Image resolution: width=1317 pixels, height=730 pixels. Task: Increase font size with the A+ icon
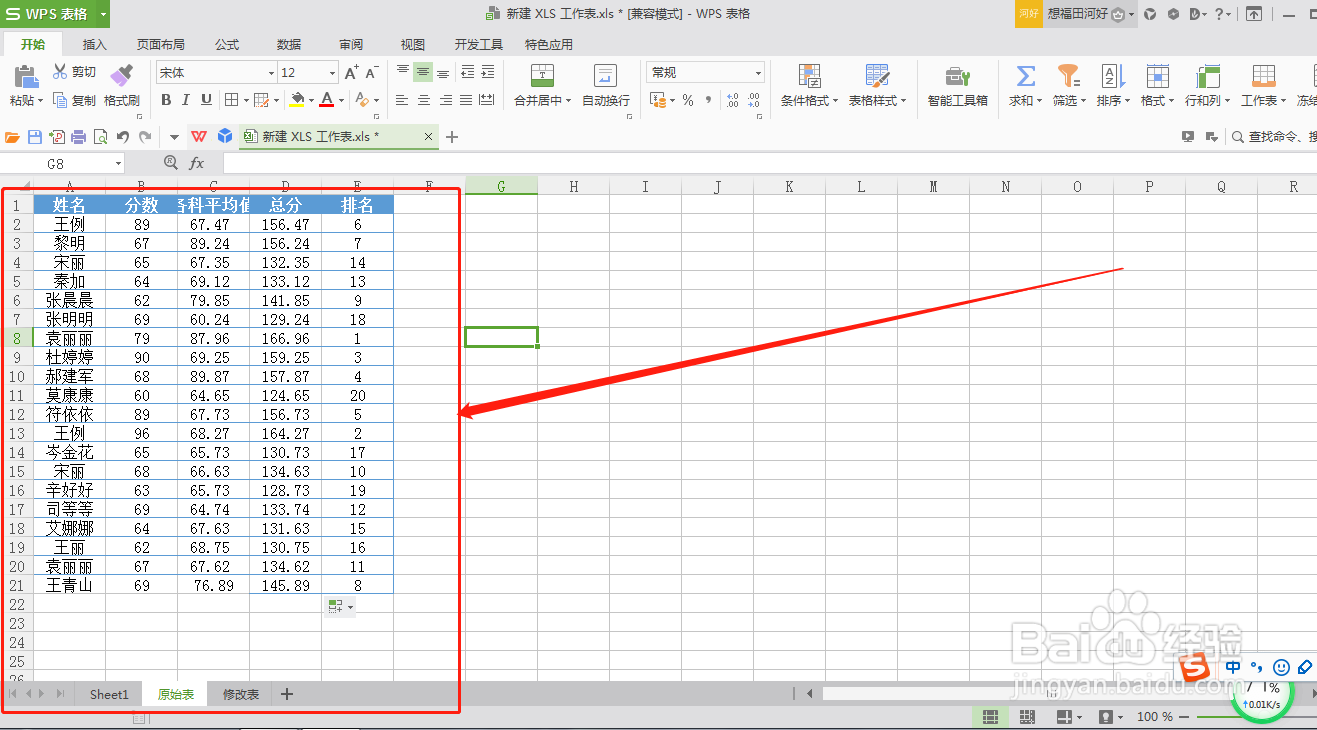click(x=351, y=72)
